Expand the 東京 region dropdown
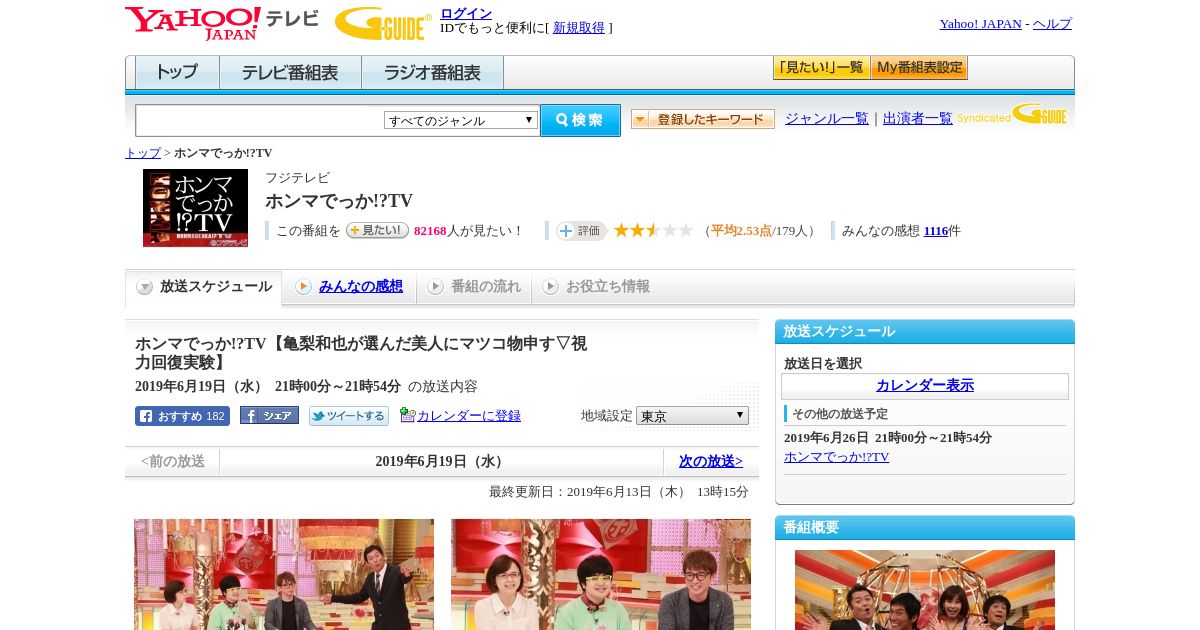This screenshot has width=1200, height=630. pos(692,415)
